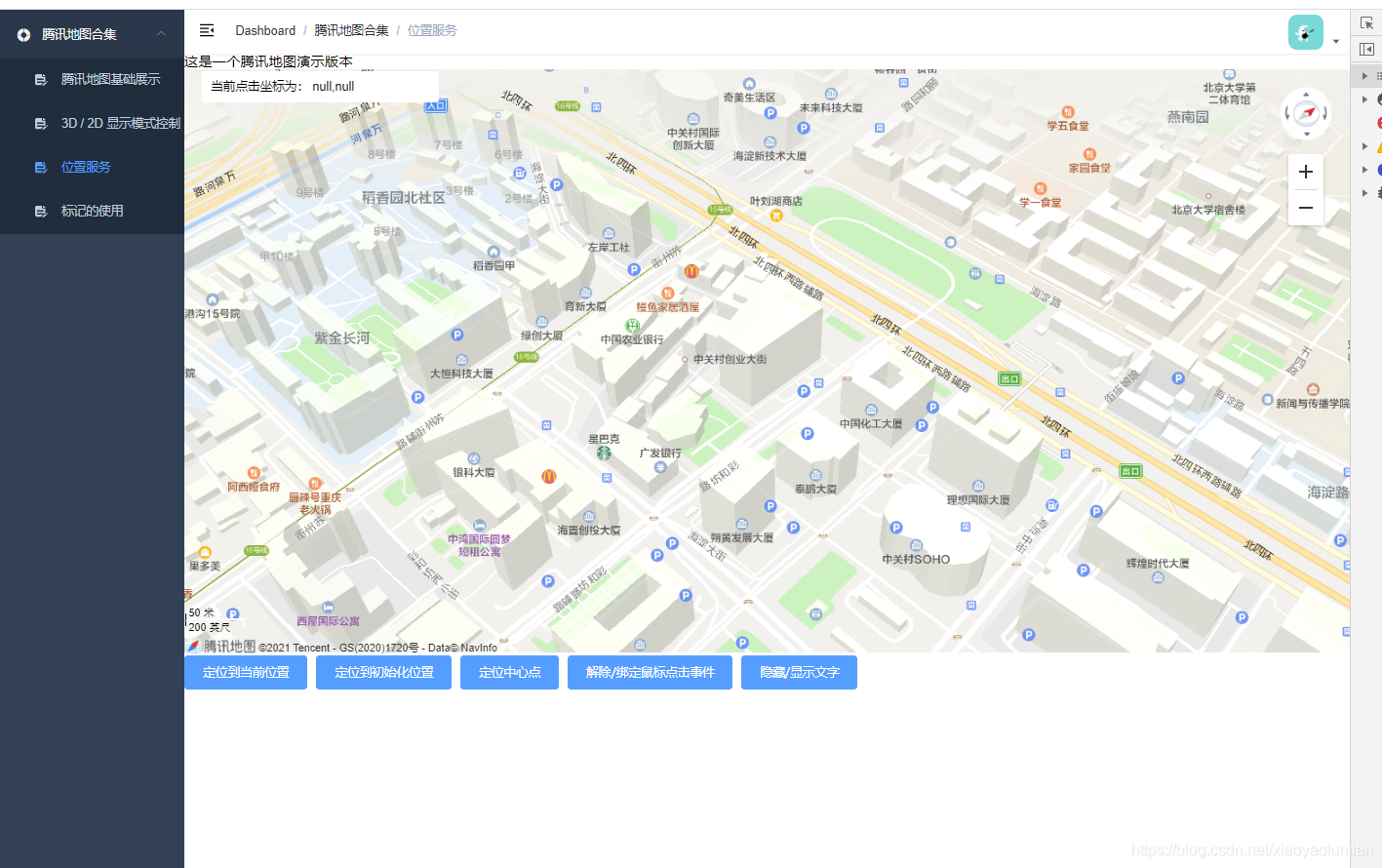The width and height of the screenshot is (1382, 868).
Task: Expand the messages row in DevTools sidebar
Action: 1364,75
